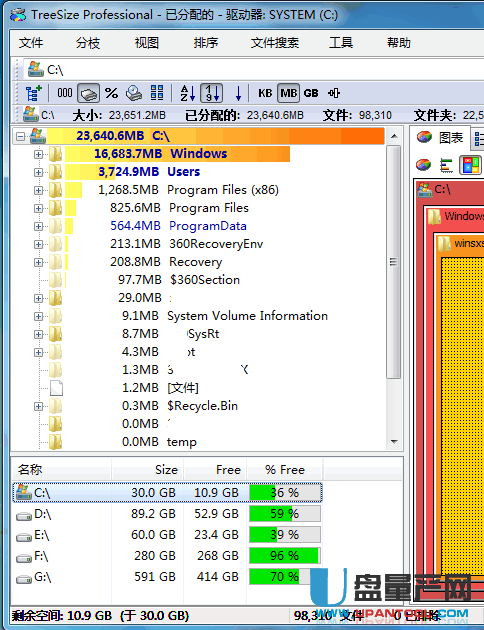The image size is (484, 630).
Task: Switch to file count (000) display mode
Action: click(65, 93)
